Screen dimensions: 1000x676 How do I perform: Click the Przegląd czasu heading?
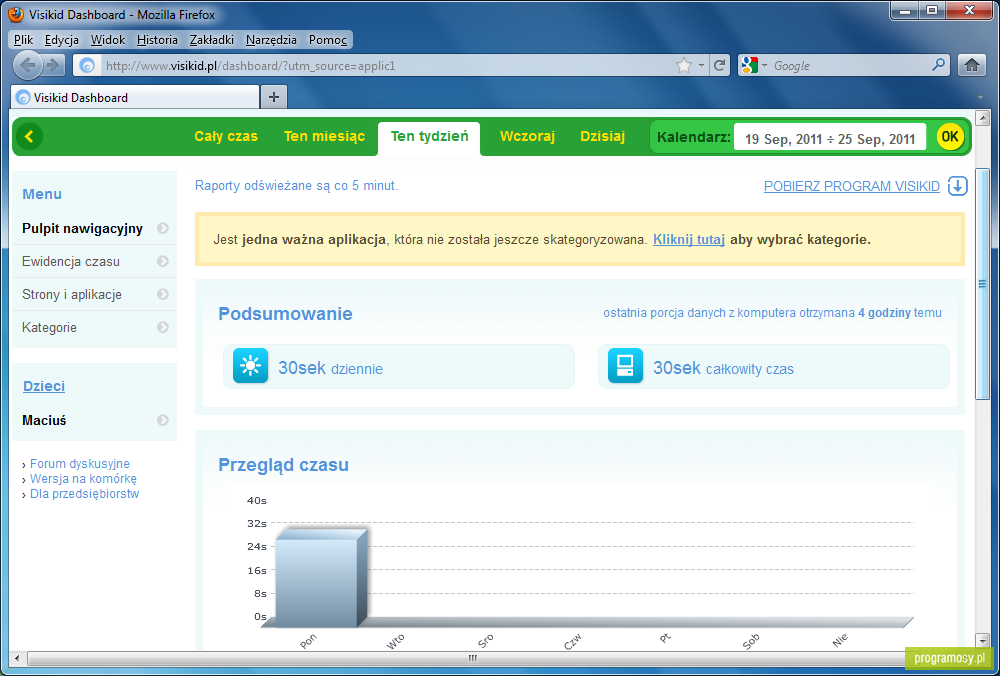click(x=283, y=464)
